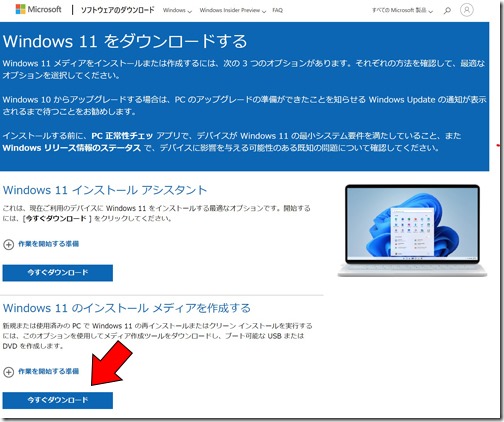Open the すべての Microsoft 製品 dropdown
Screen dimensions: 504x422
402,10
